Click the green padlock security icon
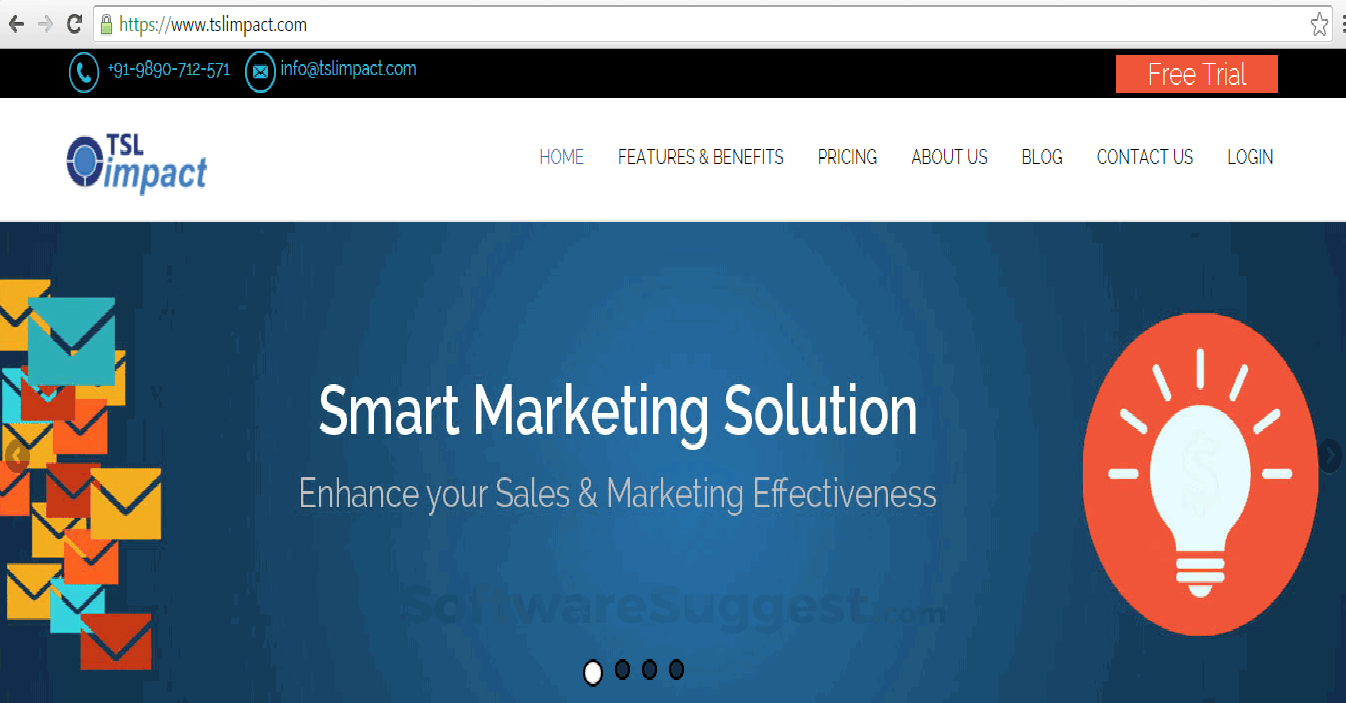The width and height of the screenshot is (1346, 703). pyautogui.click(x=107, y=24)
